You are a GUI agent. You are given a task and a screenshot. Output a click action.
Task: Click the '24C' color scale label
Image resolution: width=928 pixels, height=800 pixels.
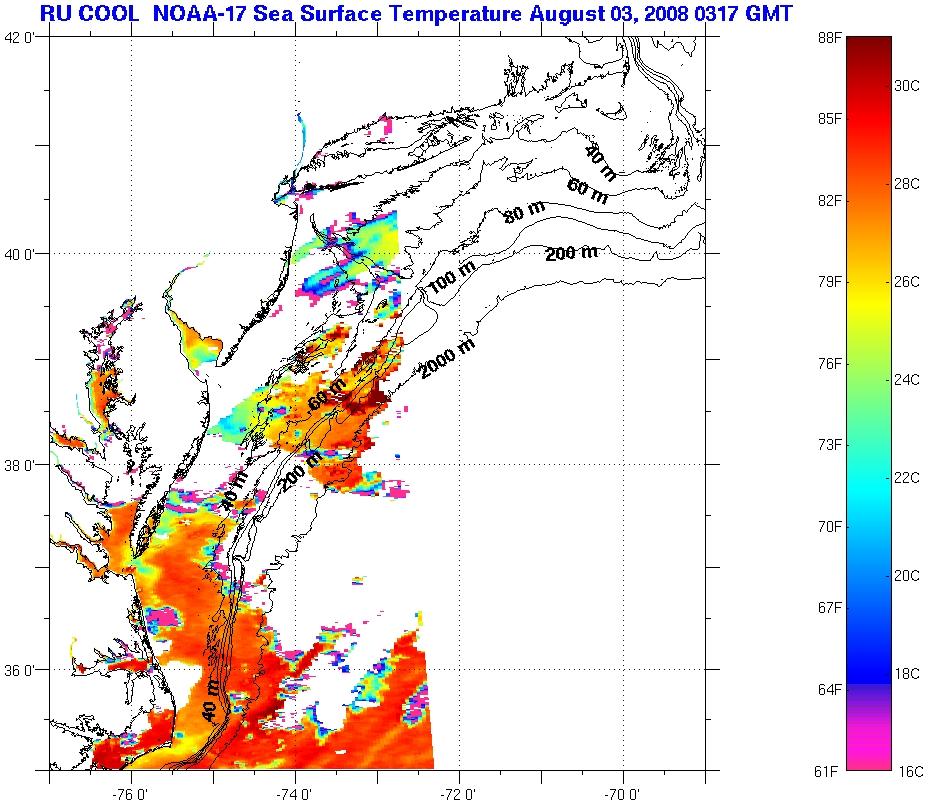[x=907, y=379]
